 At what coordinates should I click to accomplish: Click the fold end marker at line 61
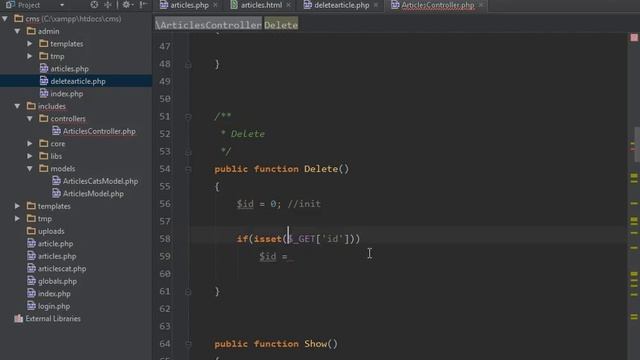coord(188,292)
